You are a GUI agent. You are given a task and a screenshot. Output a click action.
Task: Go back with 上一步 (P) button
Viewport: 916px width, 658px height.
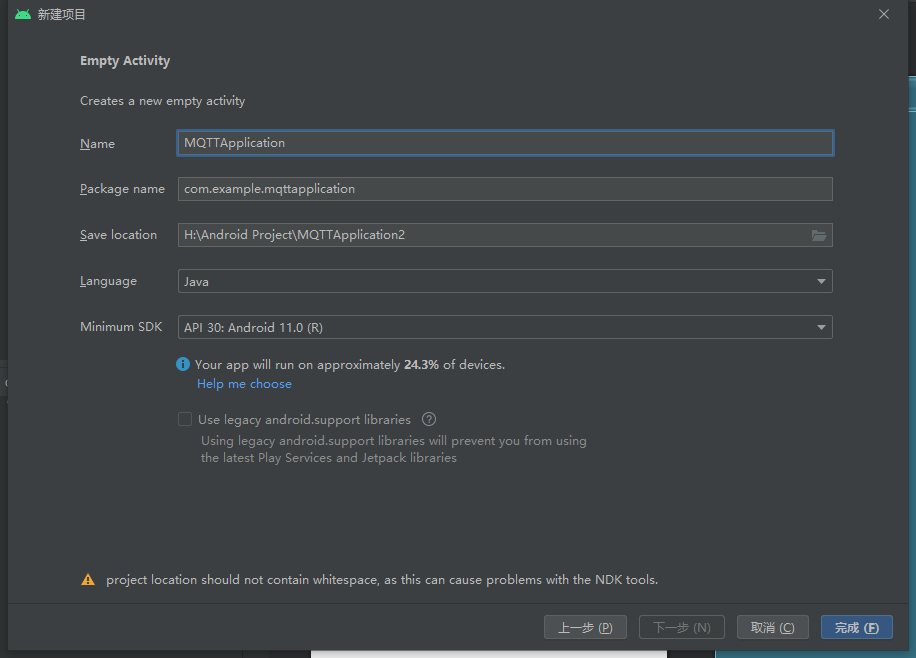pos(585,627)
